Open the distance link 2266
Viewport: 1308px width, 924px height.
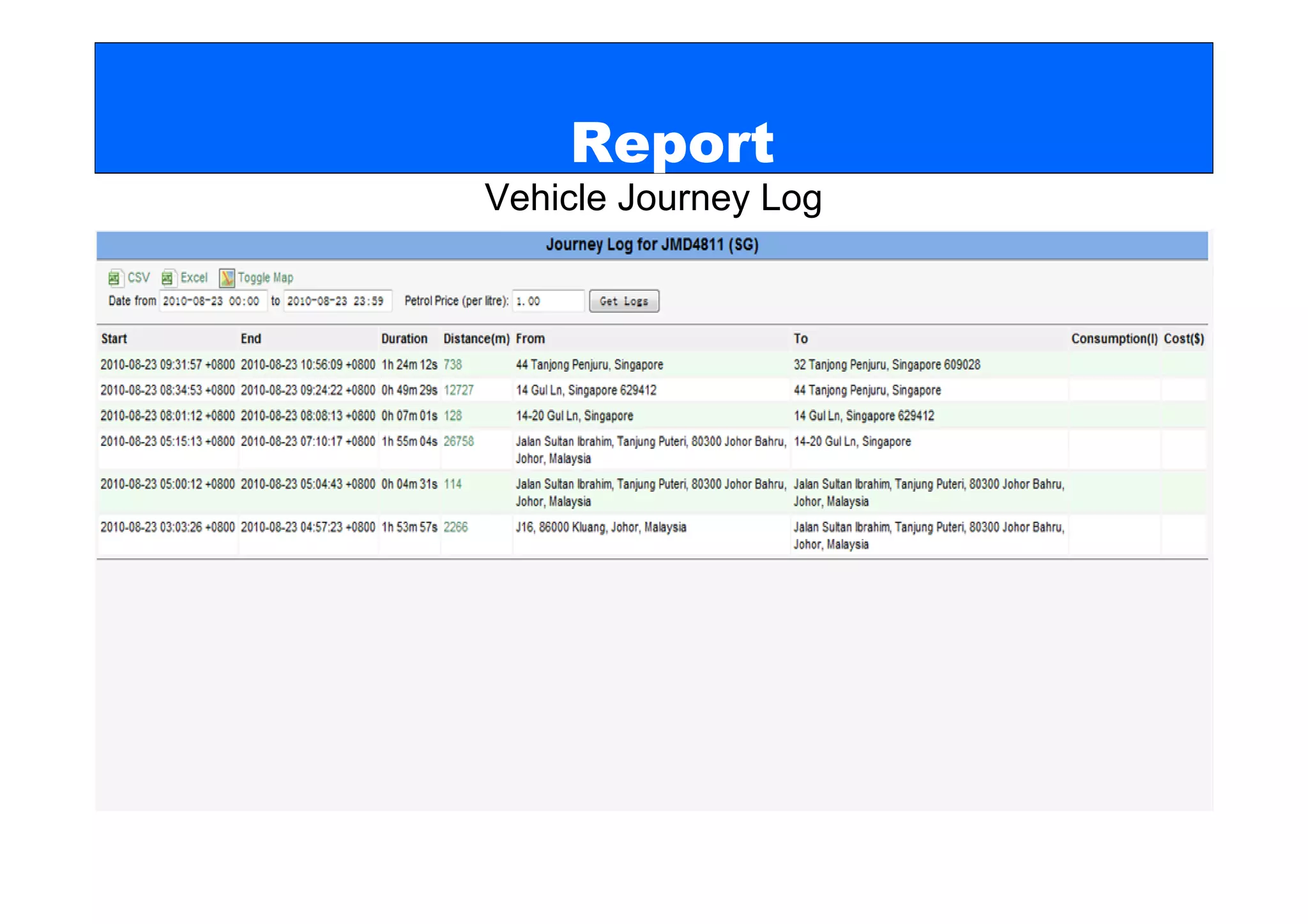coord(455,527)
